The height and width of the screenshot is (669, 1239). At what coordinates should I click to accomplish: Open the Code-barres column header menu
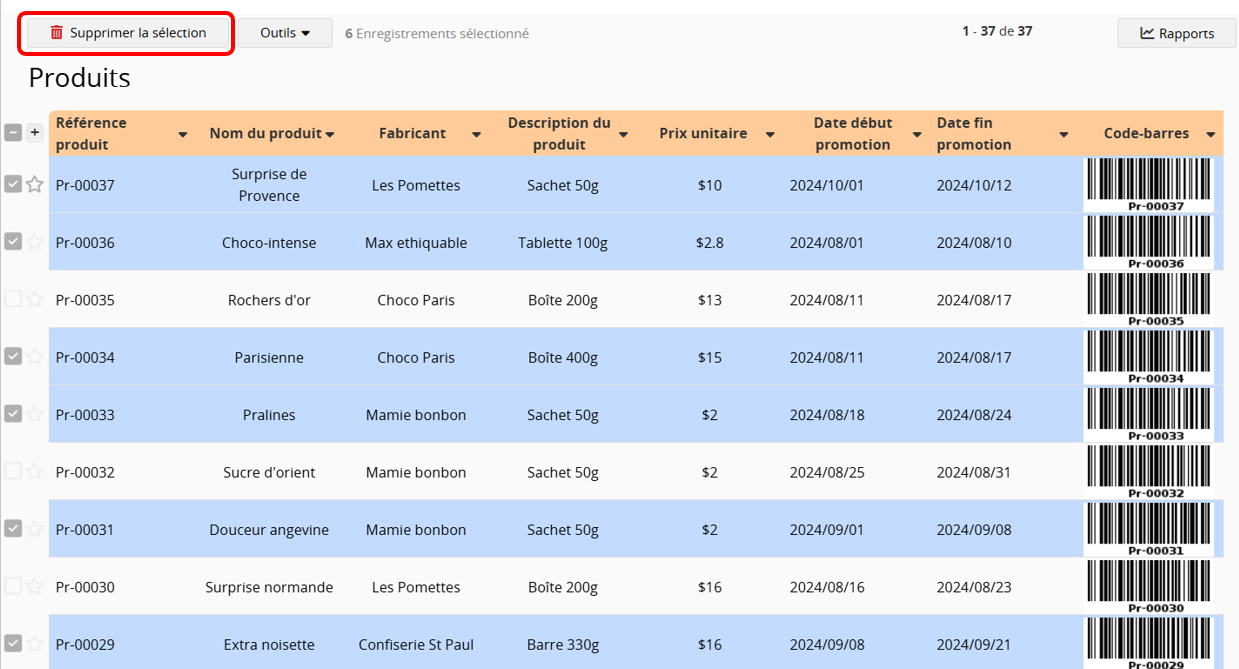point(1210,135)
